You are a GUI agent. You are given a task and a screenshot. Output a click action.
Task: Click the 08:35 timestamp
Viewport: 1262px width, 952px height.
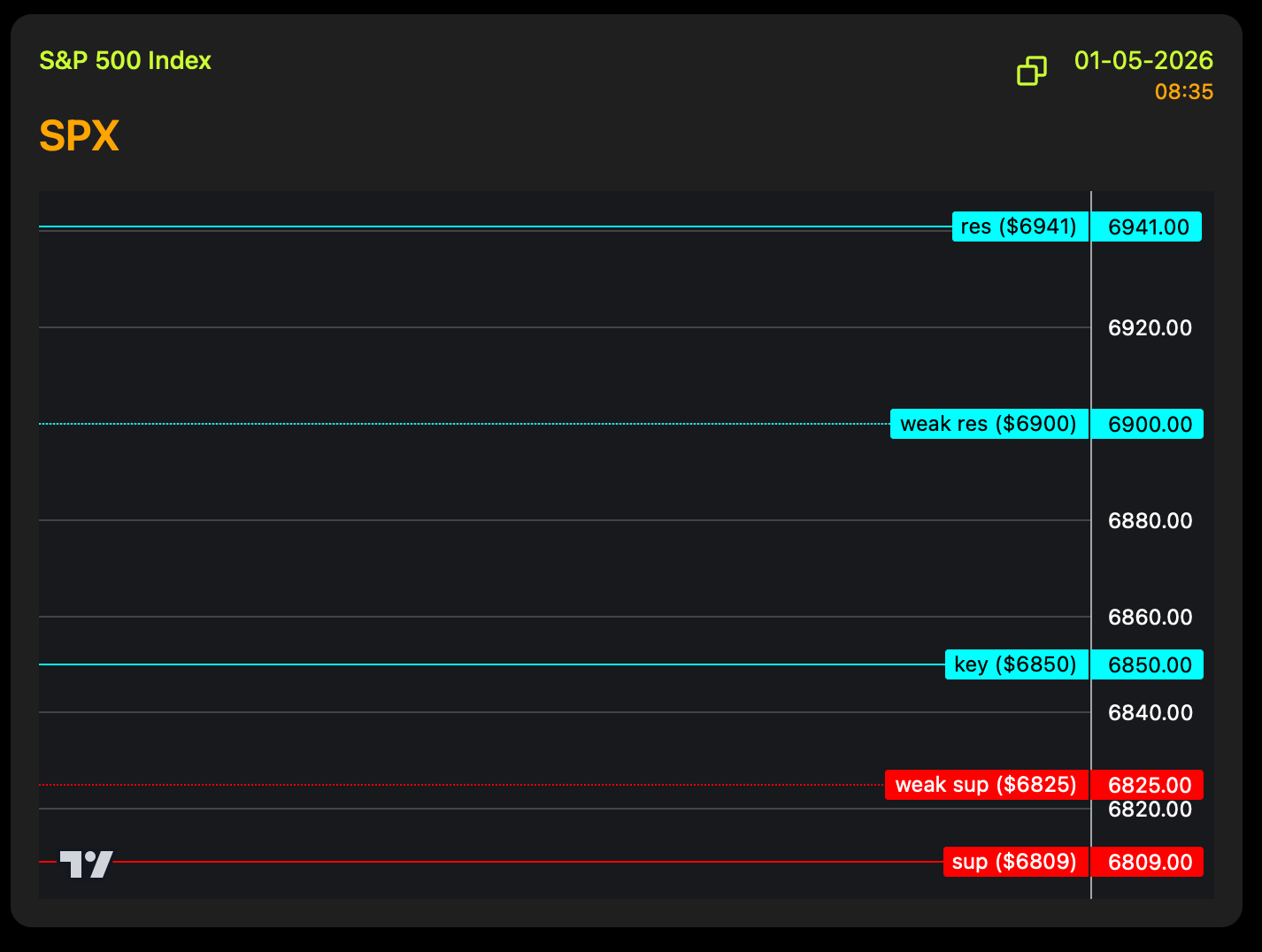point(1183,92)
